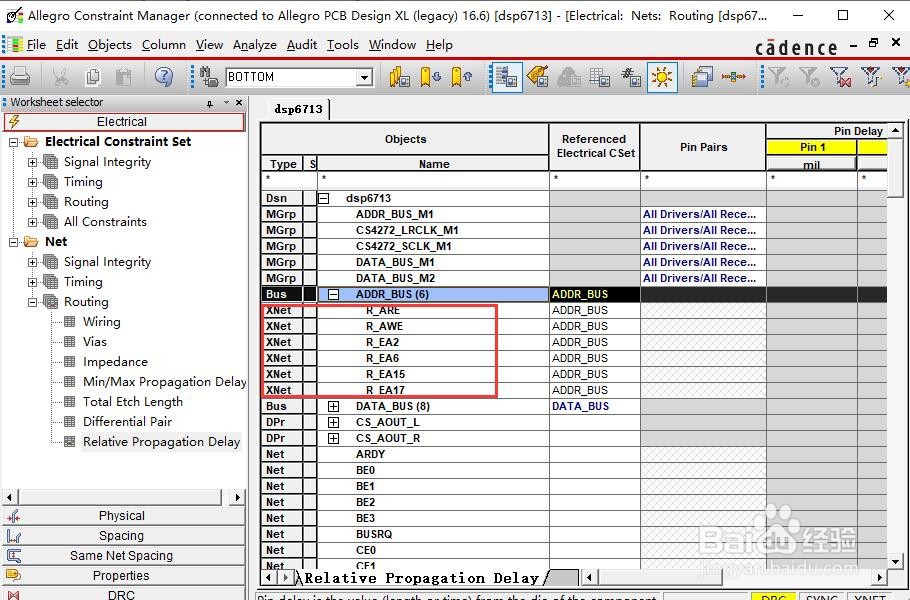Viewport: 910px width, 600px height.
Task: Switch to Same Net Spacing domain
Action: point(124,556)
